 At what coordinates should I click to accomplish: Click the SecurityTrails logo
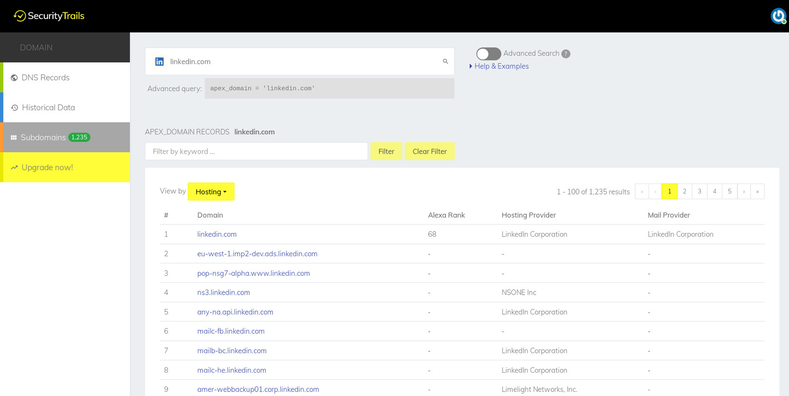pos(49,16)
